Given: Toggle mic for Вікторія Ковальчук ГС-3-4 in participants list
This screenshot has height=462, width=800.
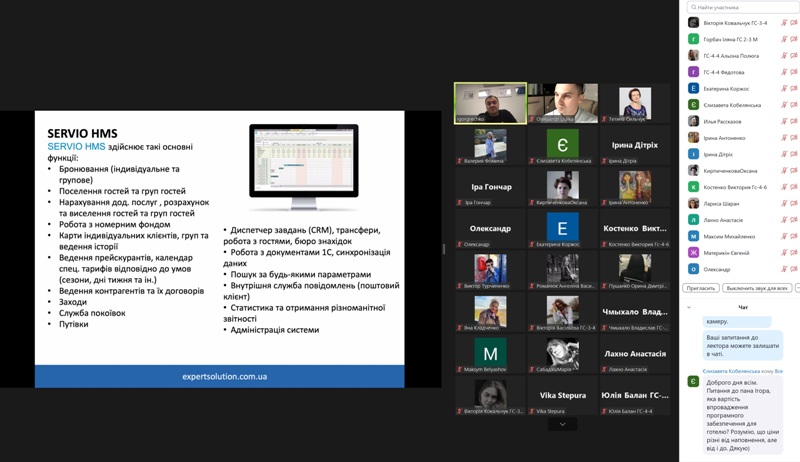Looking at the screenshot, I should [x=784, y=22].
